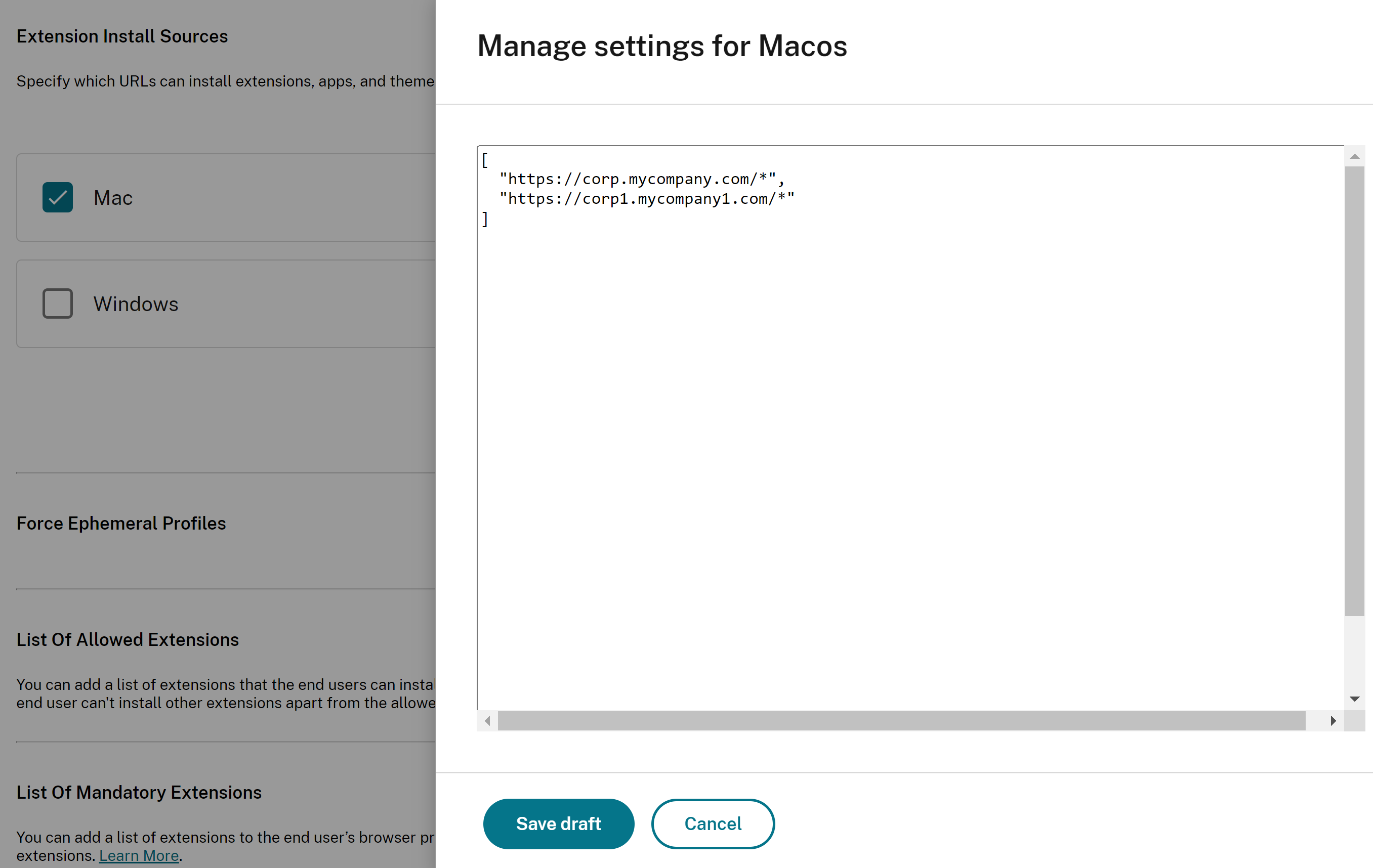This screenshot has height=868, width=1373.
Task: Click scroll down arrow in JSON editor
Action: click(1354, 699)
